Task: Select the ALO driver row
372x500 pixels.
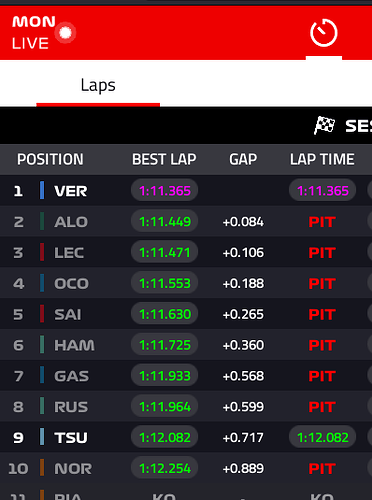Action: click(x=186, y=222)
